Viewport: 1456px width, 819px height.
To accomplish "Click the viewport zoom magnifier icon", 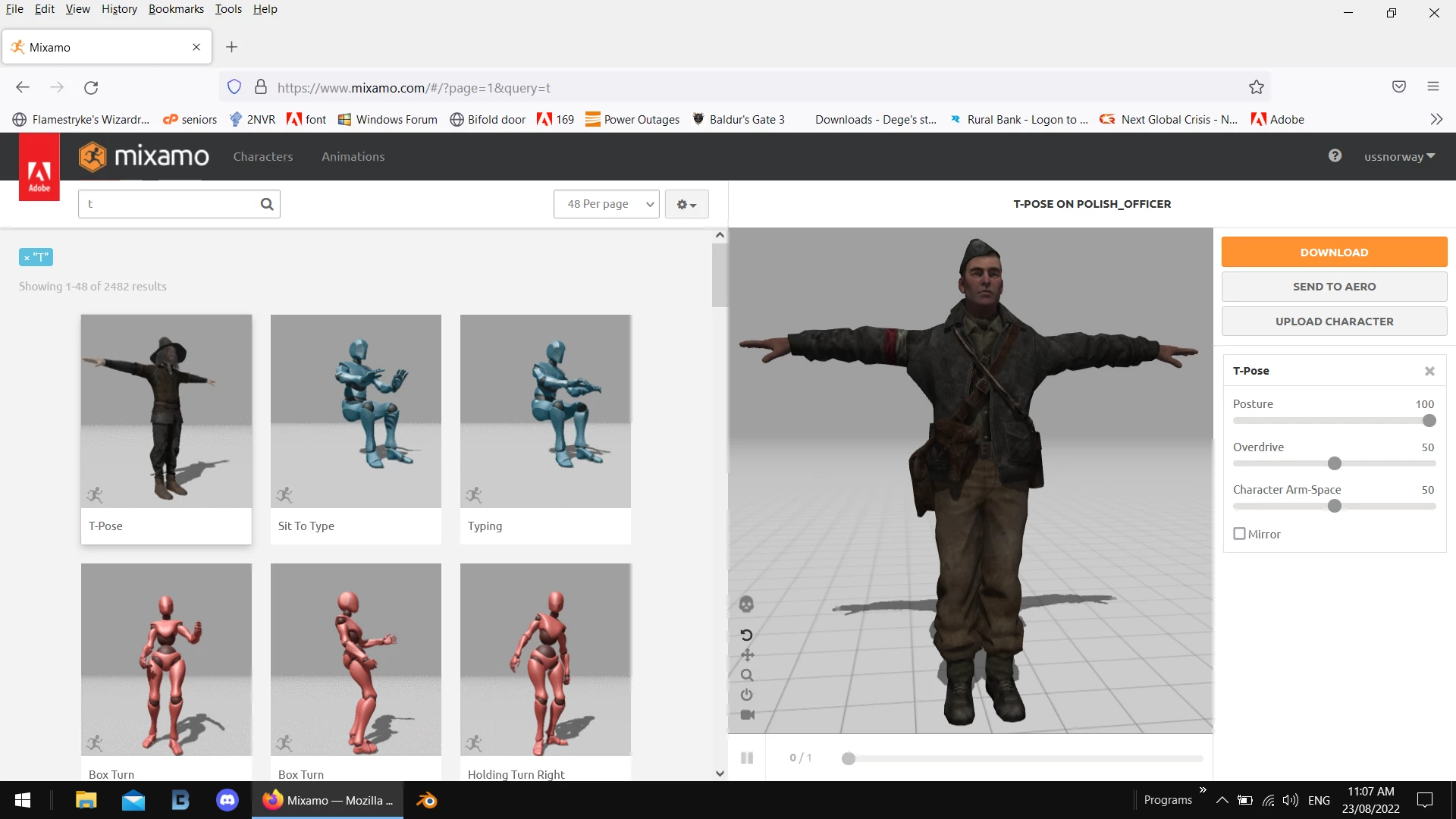I will [x=747, y=675].
